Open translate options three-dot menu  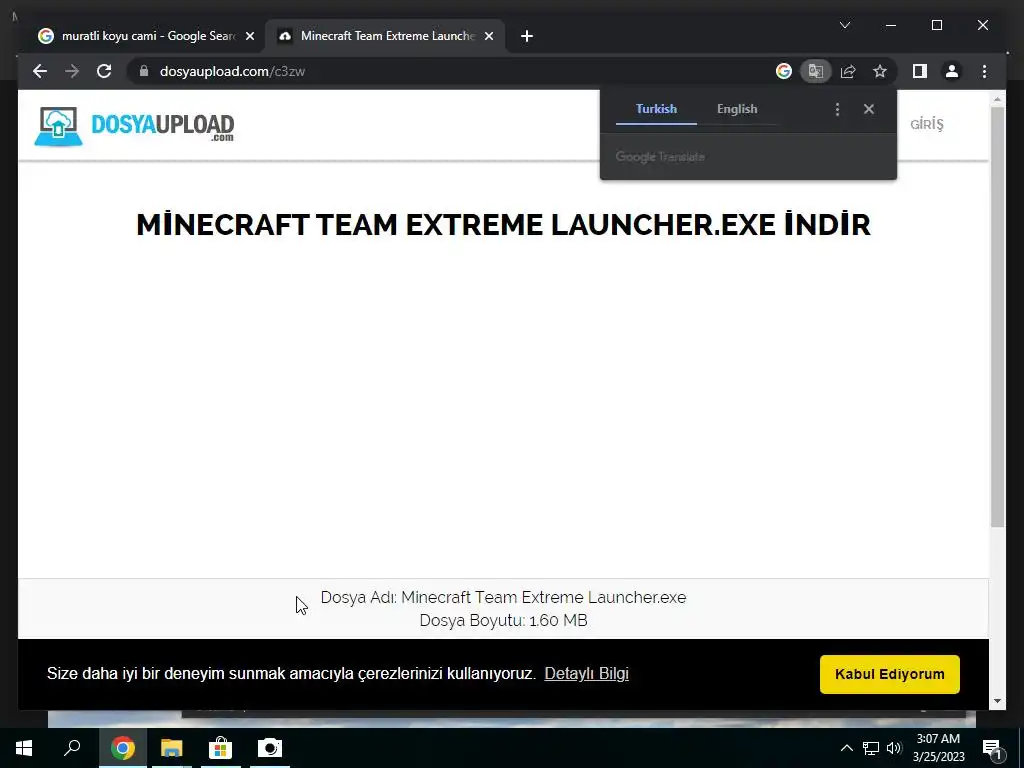(x=837, y=109)
